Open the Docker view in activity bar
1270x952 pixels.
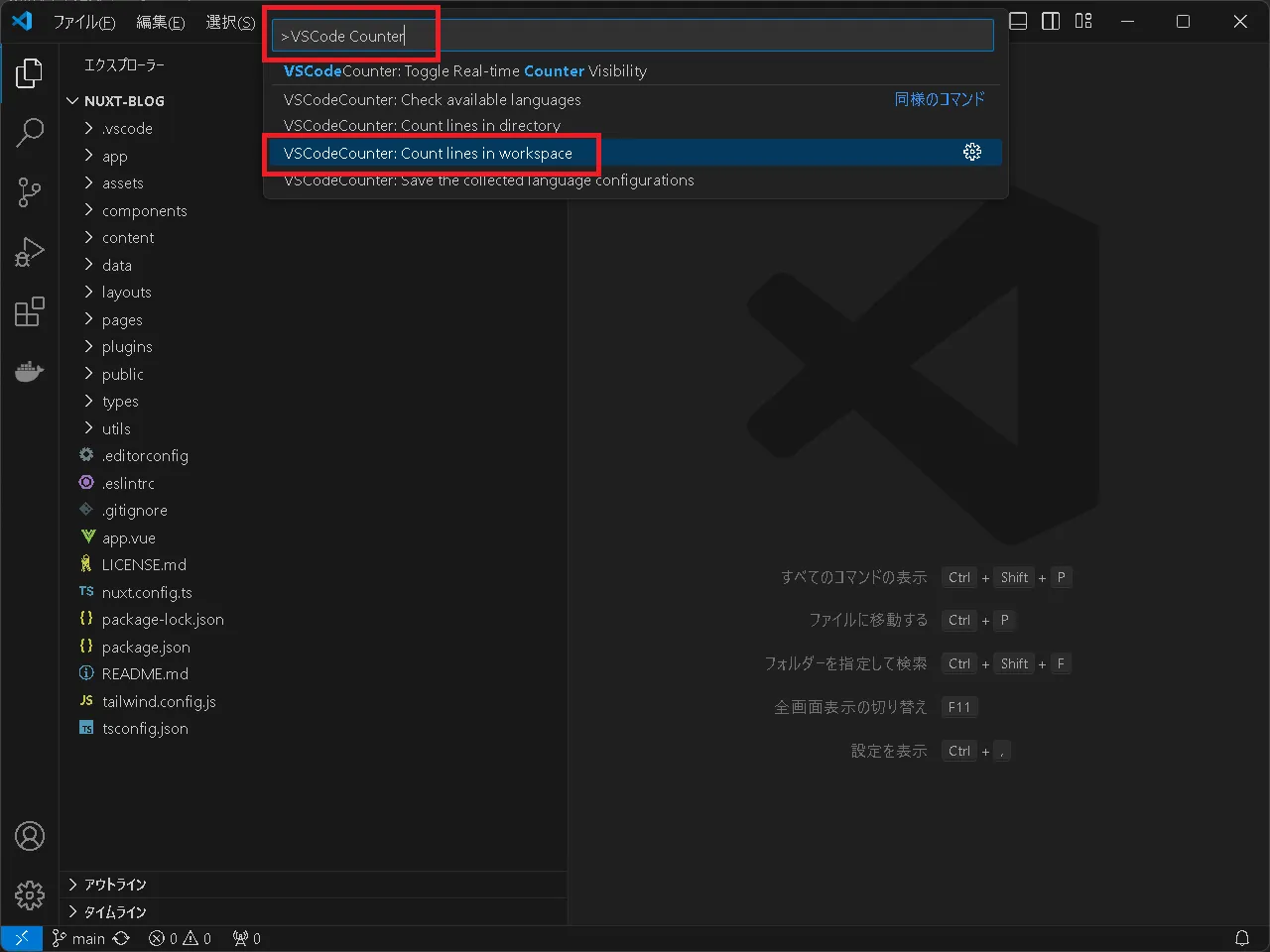coord(30,372)
